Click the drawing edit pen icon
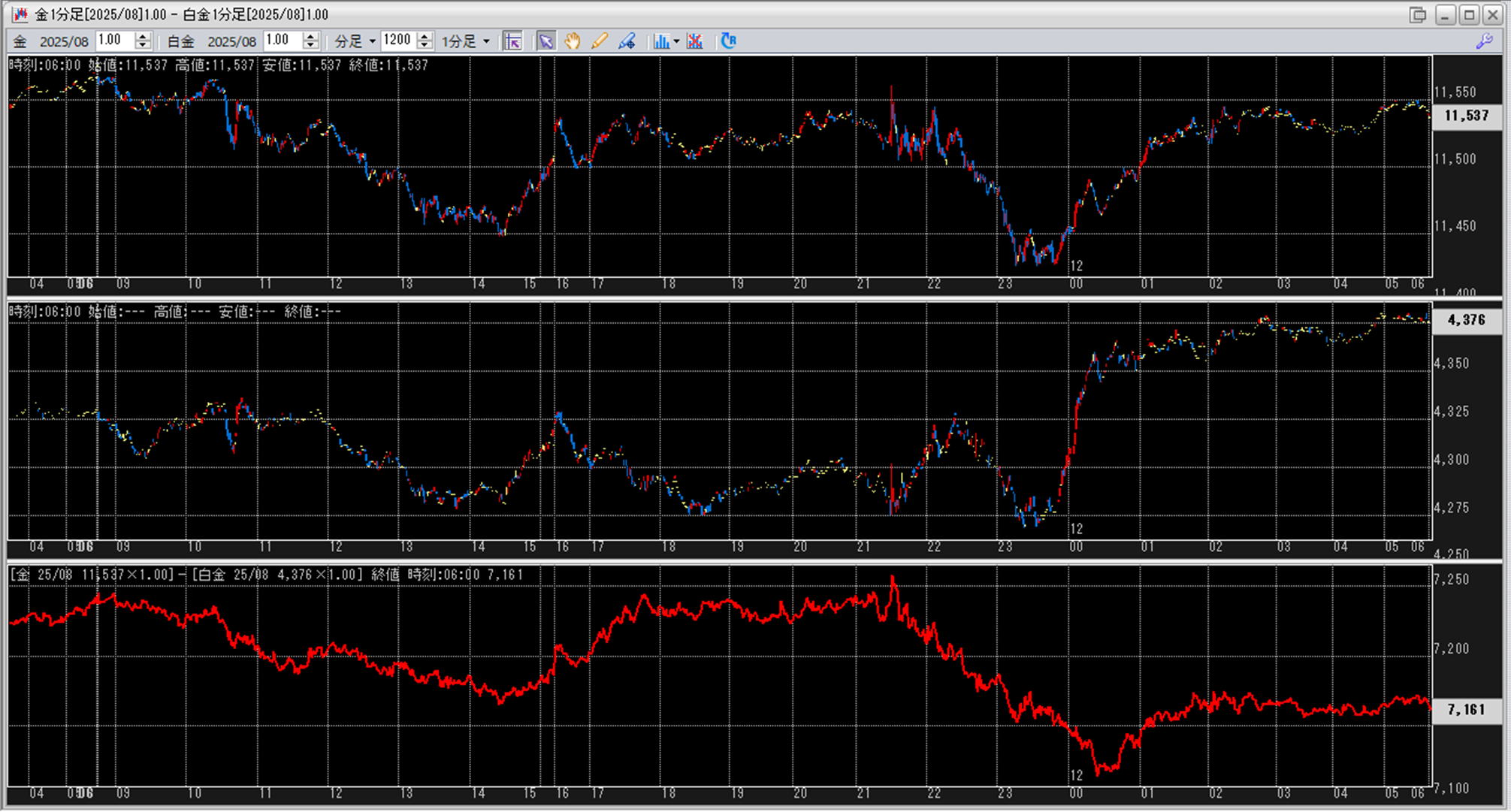Viewport: 1511px width, 812px height. [x=627, y=41]
